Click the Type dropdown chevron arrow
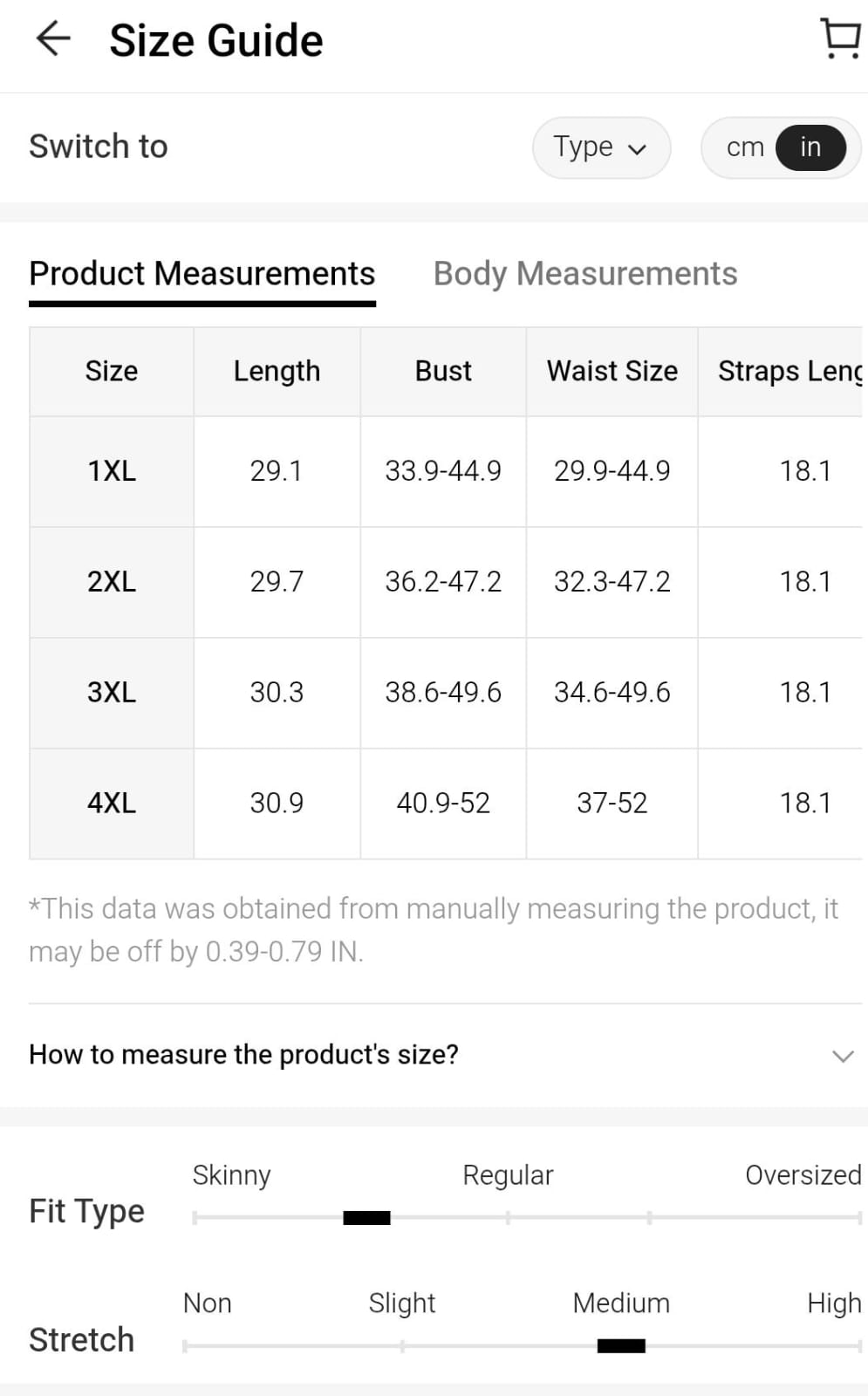Screen dimensions: 868x1396 click(x=638, y=149)
